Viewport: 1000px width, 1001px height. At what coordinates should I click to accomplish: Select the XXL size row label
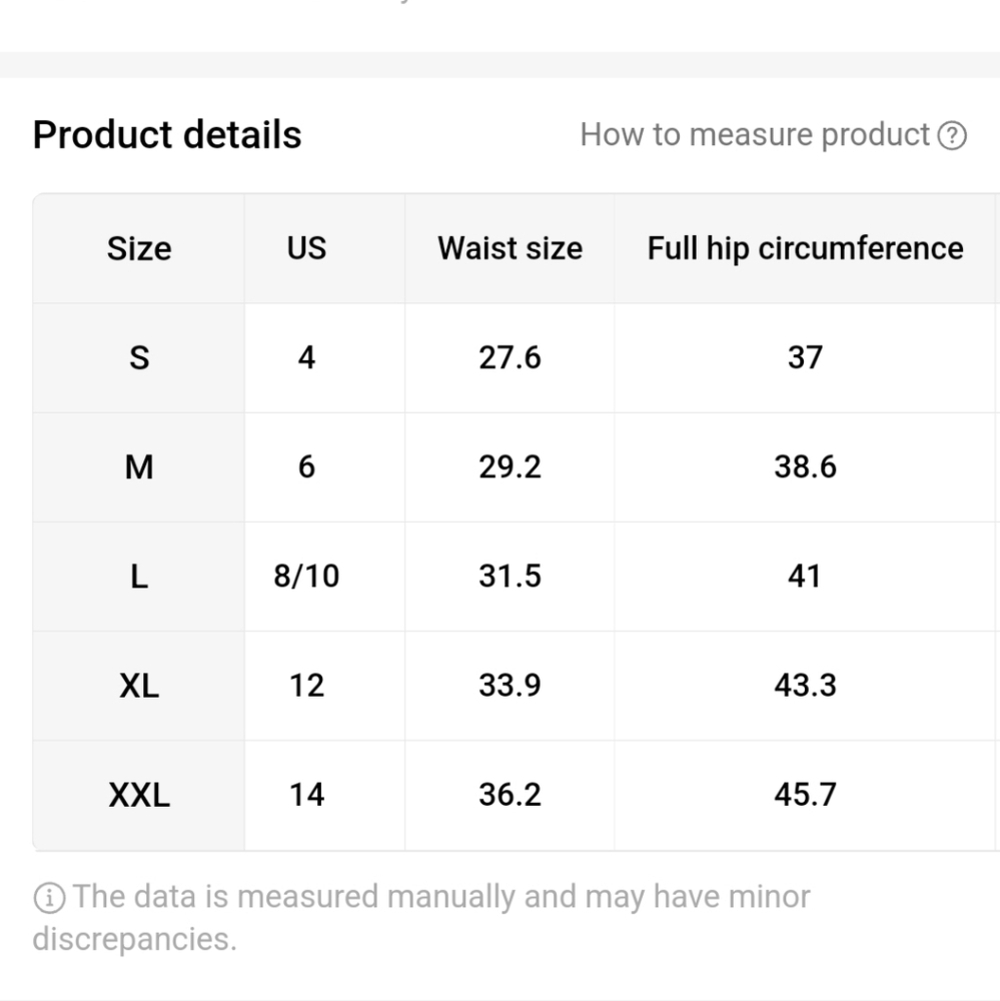point(139,795)
